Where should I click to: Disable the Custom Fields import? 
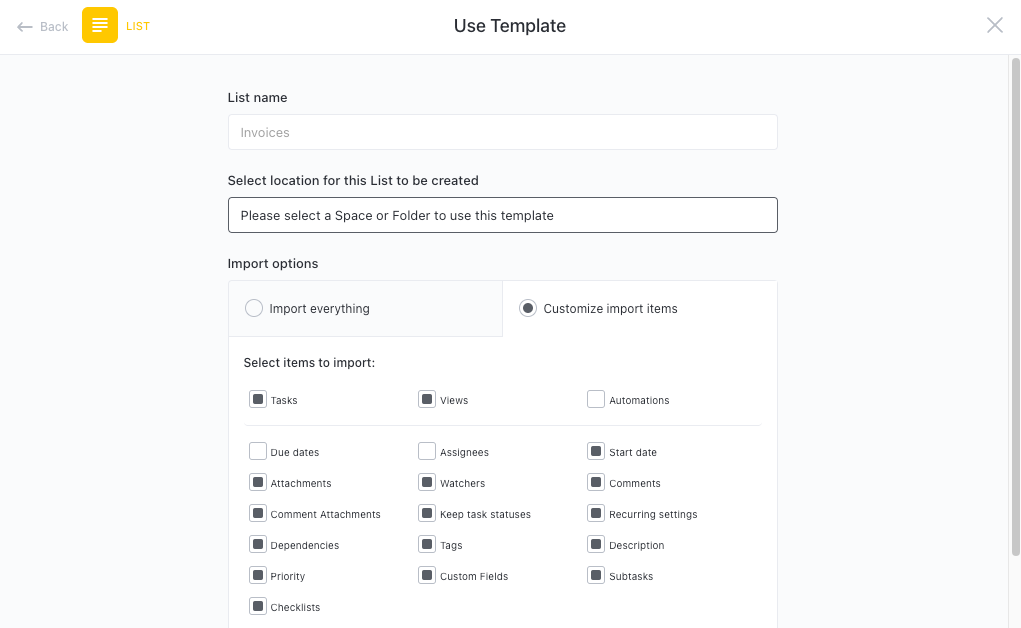pos(427,576)
